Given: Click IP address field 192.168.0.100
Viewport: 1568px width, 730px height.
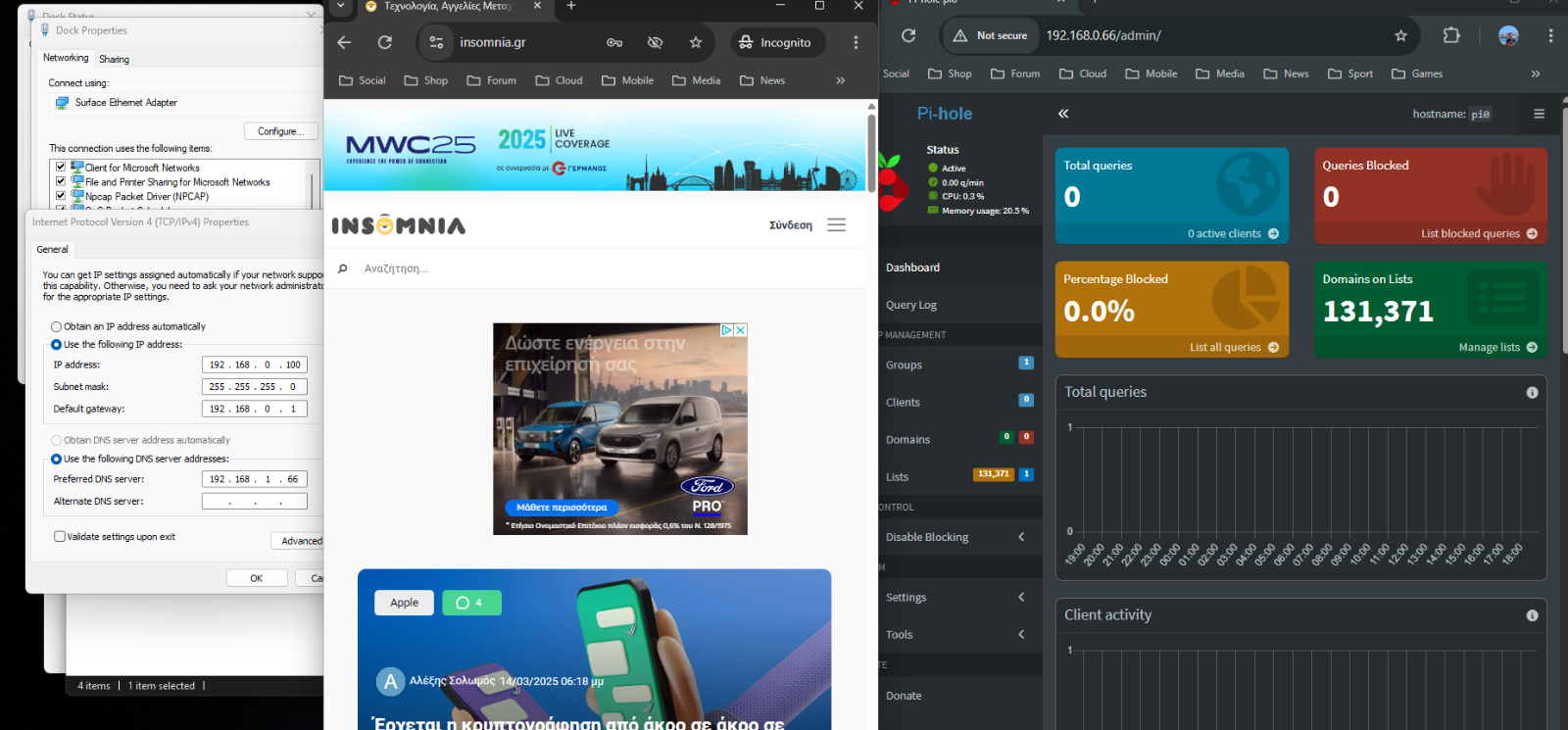Looking at the screenshot, I should pyautogui.click(x=255, y=365).
